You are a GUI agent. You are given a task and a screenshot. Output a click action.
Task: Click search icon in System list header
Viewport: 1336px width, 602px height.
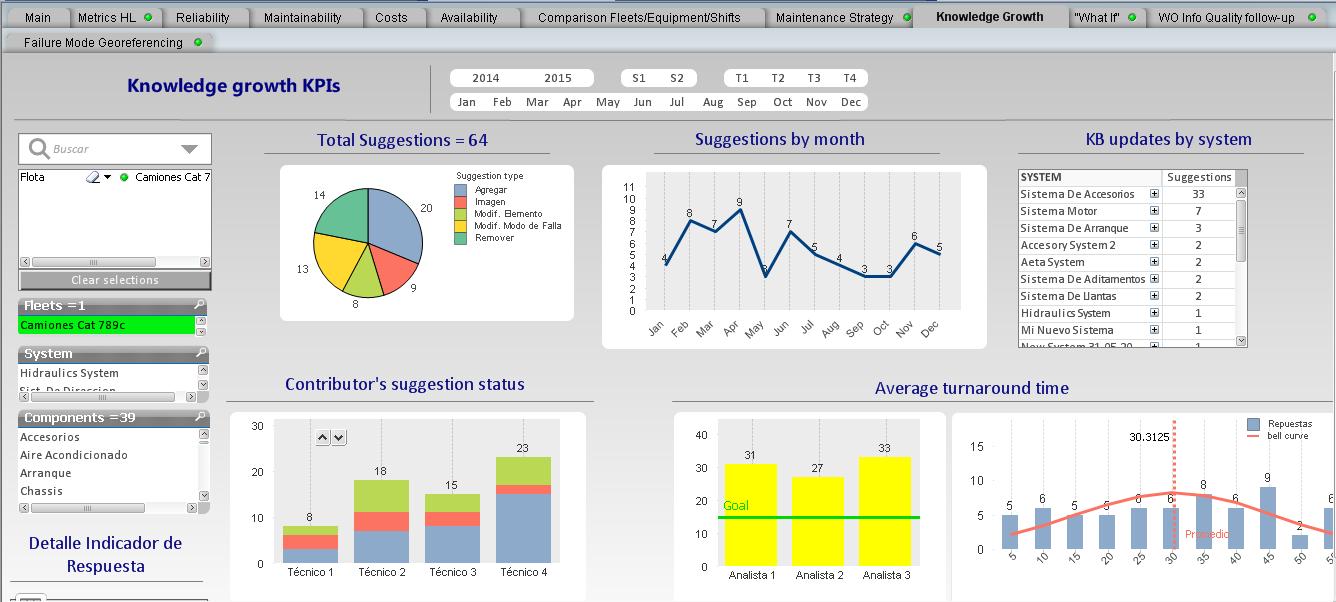point(201,354)
